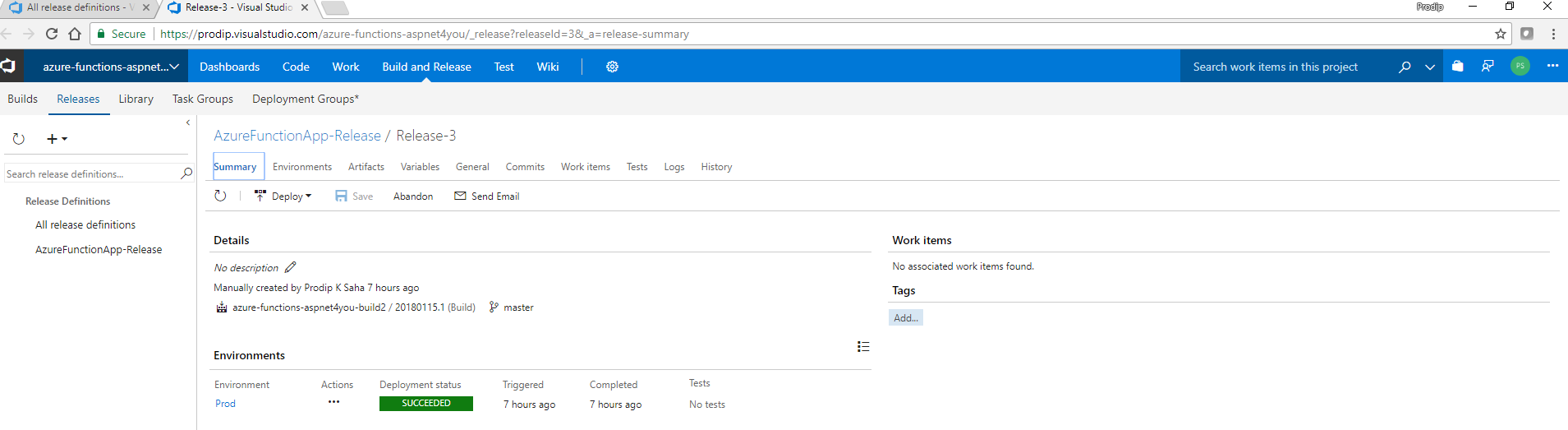Click the browser extension icon

click(x=1527, y=34)
